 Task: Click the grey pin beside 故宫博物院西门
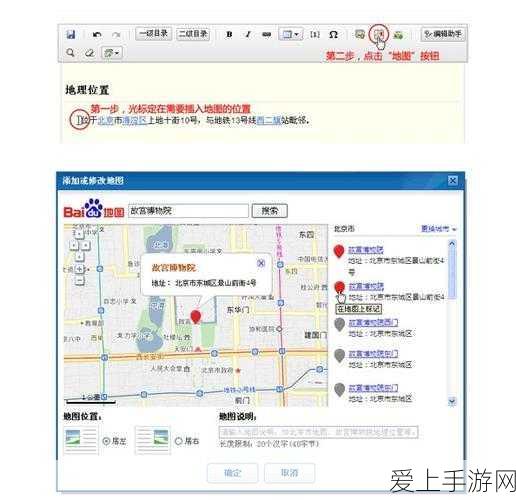(x=339, y=325)
